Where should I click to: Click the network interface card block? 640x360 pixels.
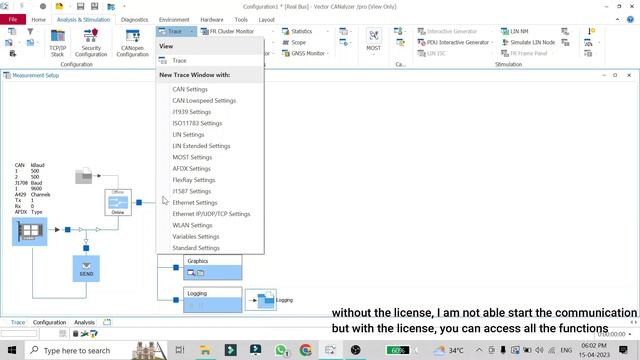click(x=30, y=231)
